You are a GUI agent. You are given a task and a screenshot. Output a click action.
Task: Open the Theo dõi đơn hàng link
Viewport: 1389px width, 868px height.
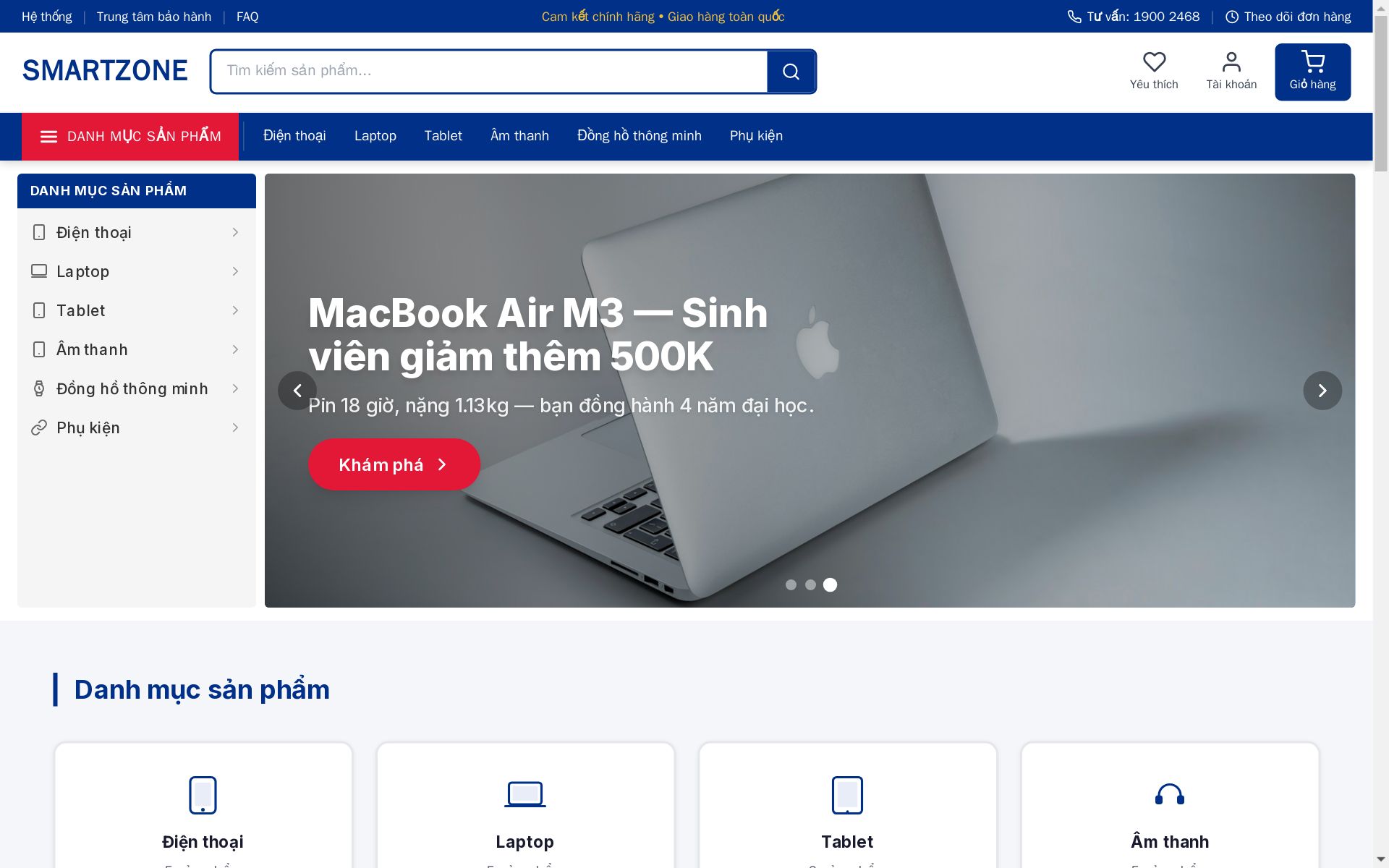[x=1288, y=17]
